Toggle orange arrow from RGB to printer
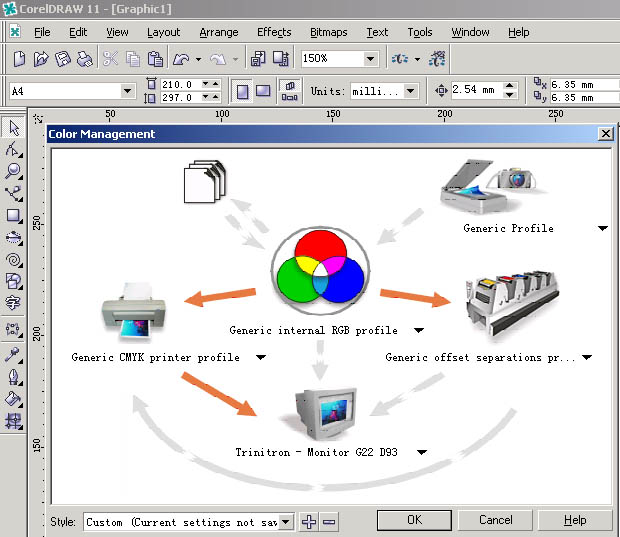This screenshot has height=537, width=620. click(220, 297)
